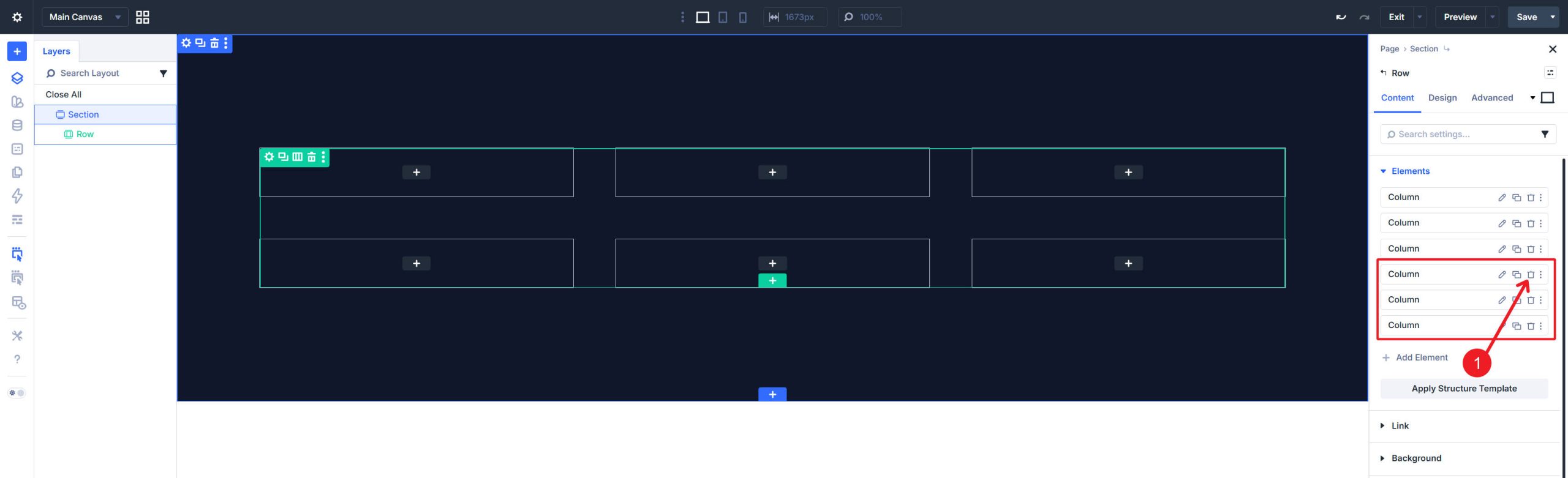Open the lightning bolt icon in sidebar
Image resolution: width=1568 pixels, height=478 pixels.
pyautogui.click(x=17, y=196)
